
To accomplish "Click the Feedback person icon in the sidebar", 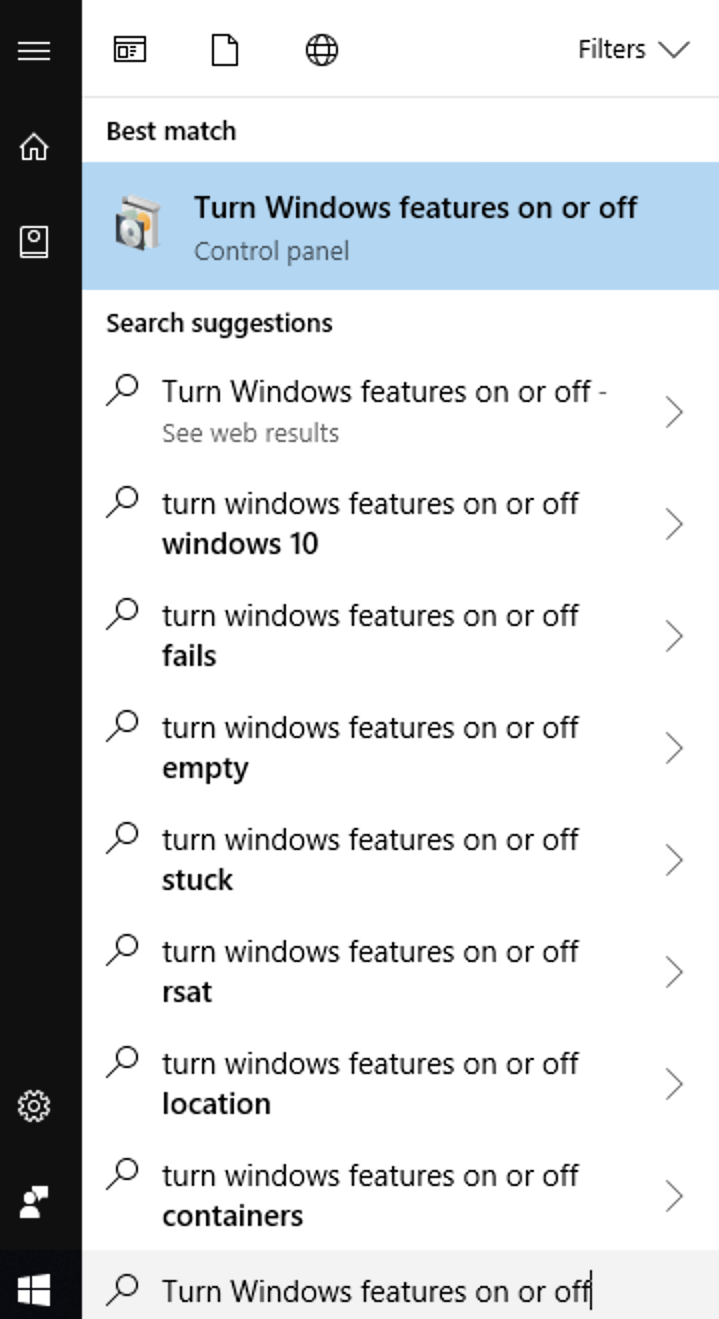I will coord(34,1202).
